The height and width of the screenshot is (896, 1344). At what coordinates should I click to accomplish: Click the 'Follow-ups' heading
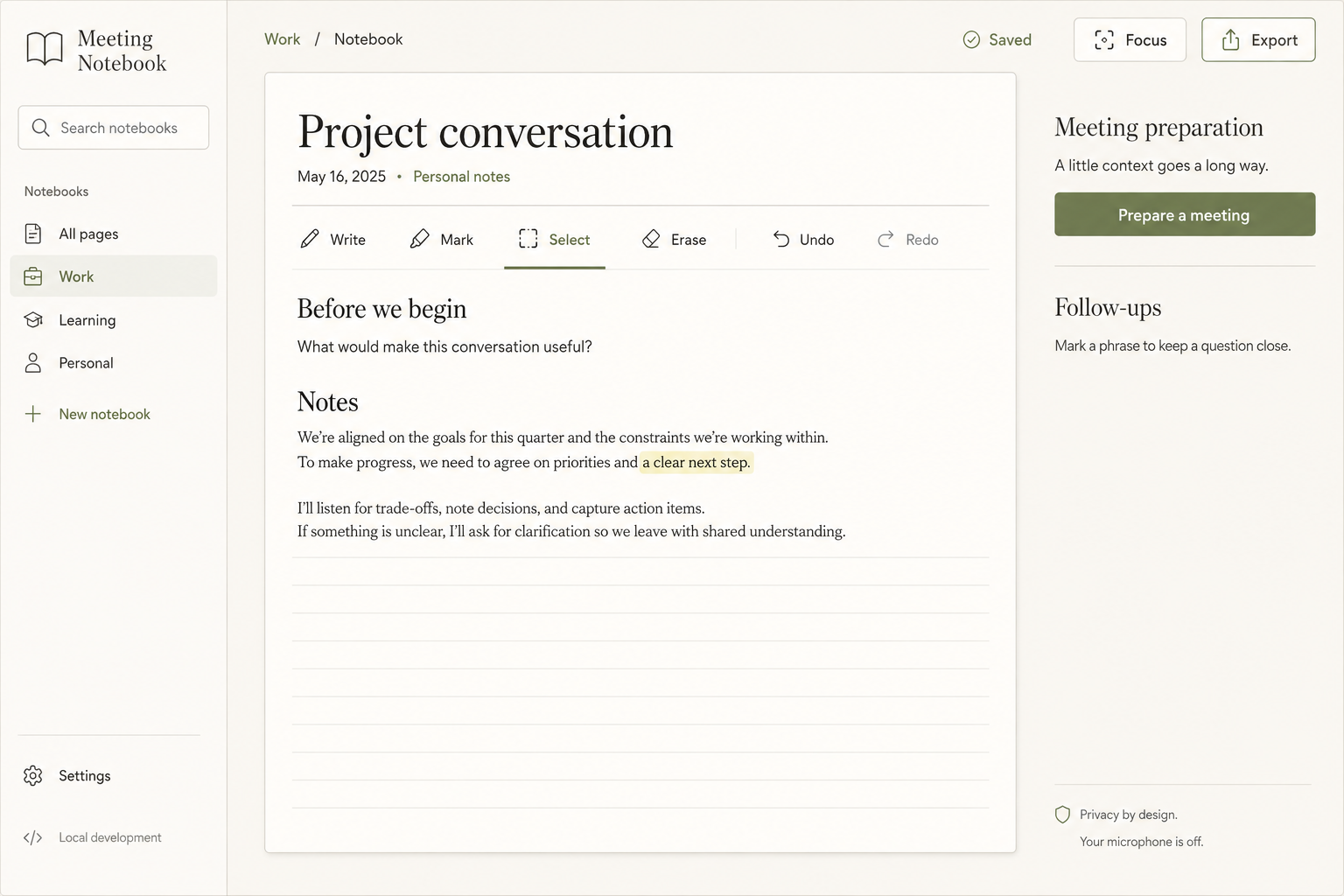(1108, 308)
